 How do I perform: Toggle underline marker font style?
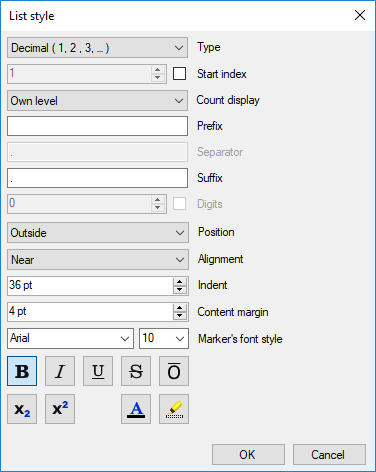[x=98, y=371]
